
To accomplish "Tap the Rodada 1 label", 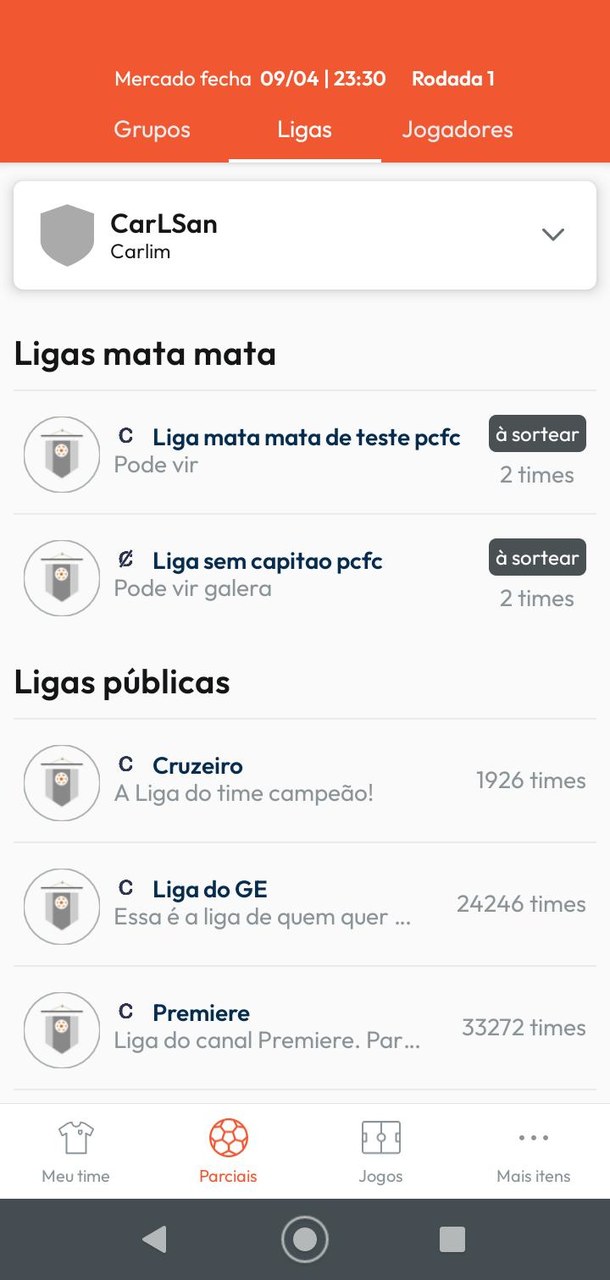I will click(x=453, y=79).
